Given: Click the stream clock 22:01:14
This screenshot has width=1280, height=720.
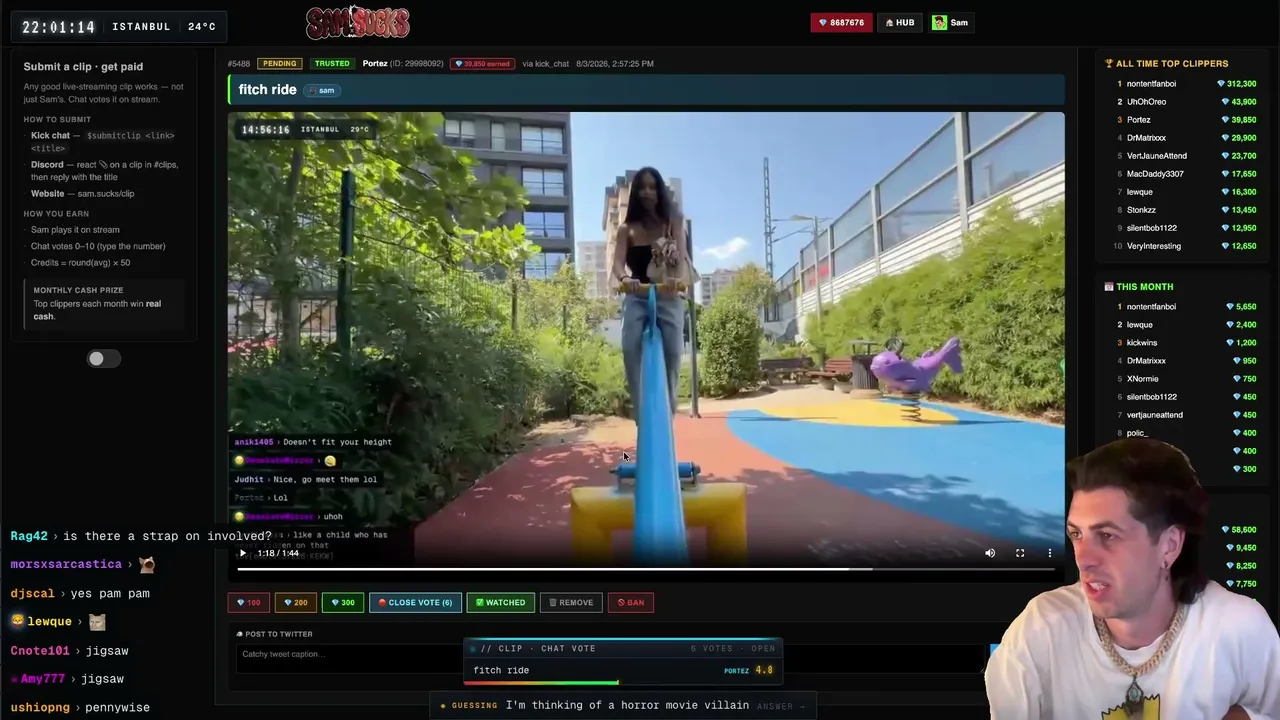Looking at the screenshot, I should point(59,27).
